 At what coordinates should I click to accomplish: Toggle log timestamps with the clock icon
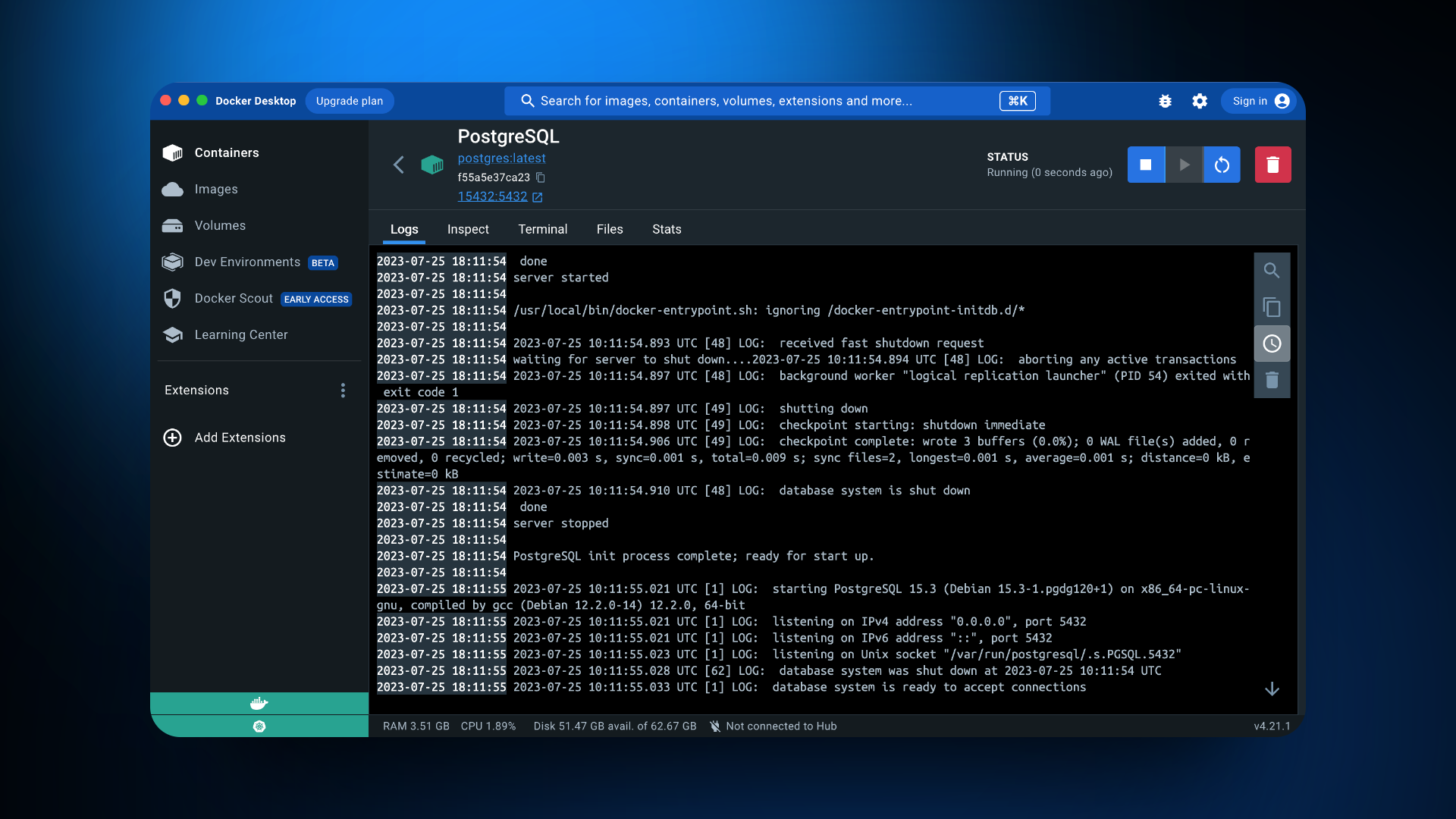(x=1272, y=344)
